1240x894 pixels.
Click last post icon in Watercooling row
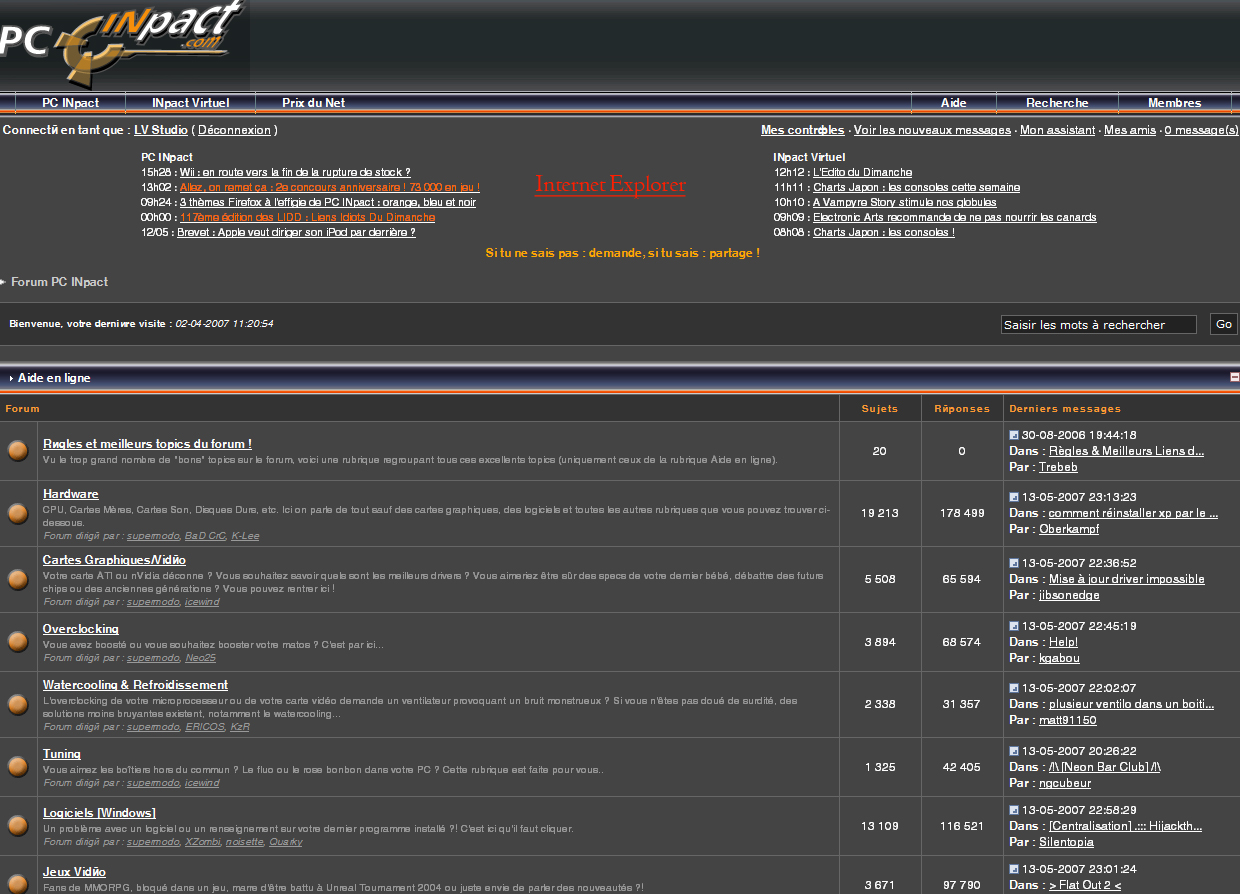click(x=1014, y=688)
